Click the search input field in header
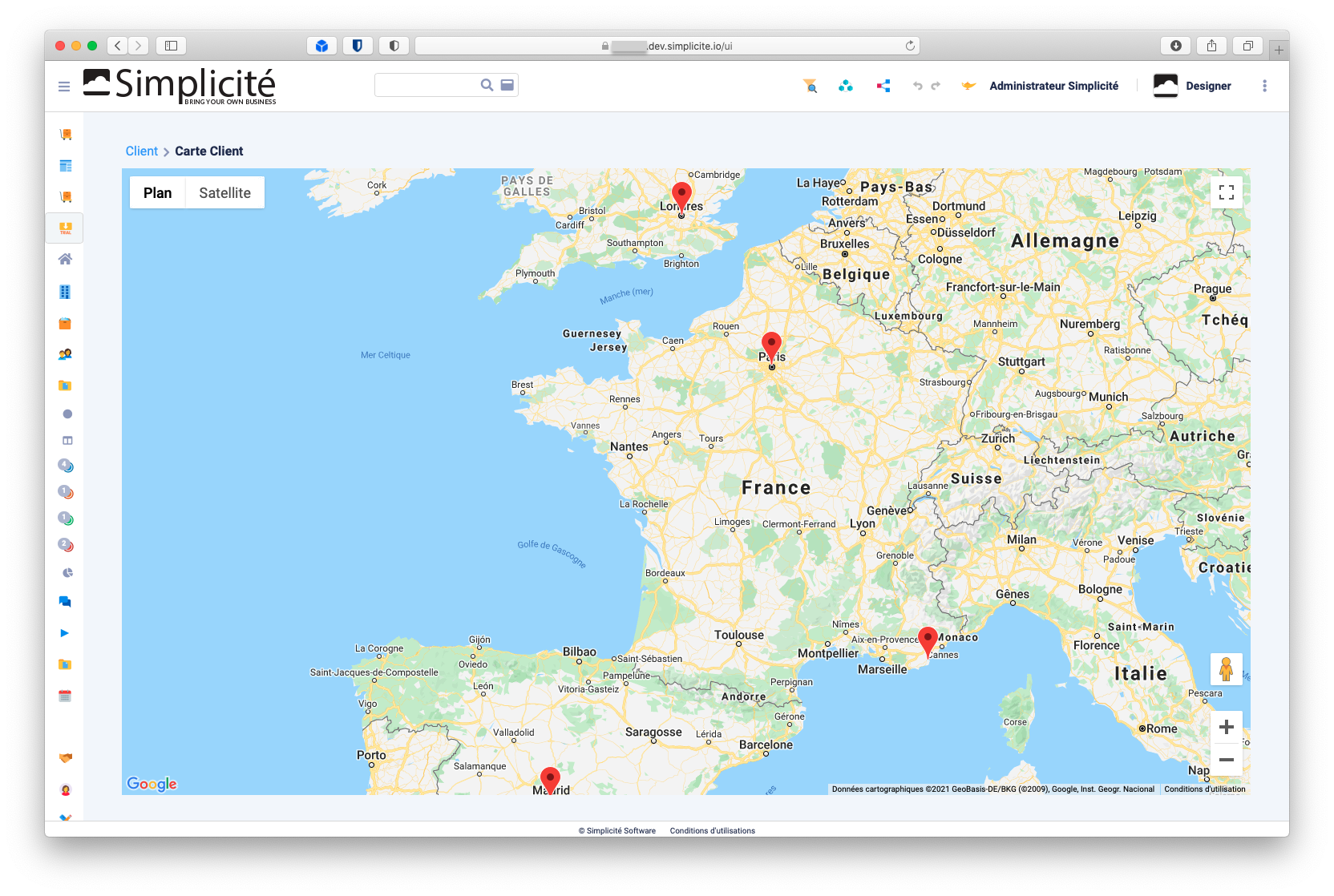The width and height of the screenshot is (1334, 896). (426, 85)
